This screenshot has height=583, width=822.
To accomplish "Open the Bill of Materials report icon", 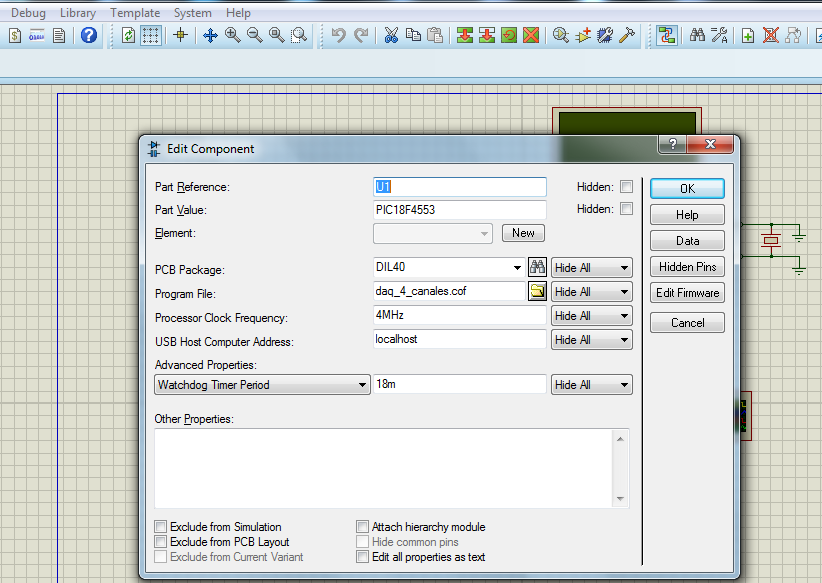I will (x=15, y=36).
